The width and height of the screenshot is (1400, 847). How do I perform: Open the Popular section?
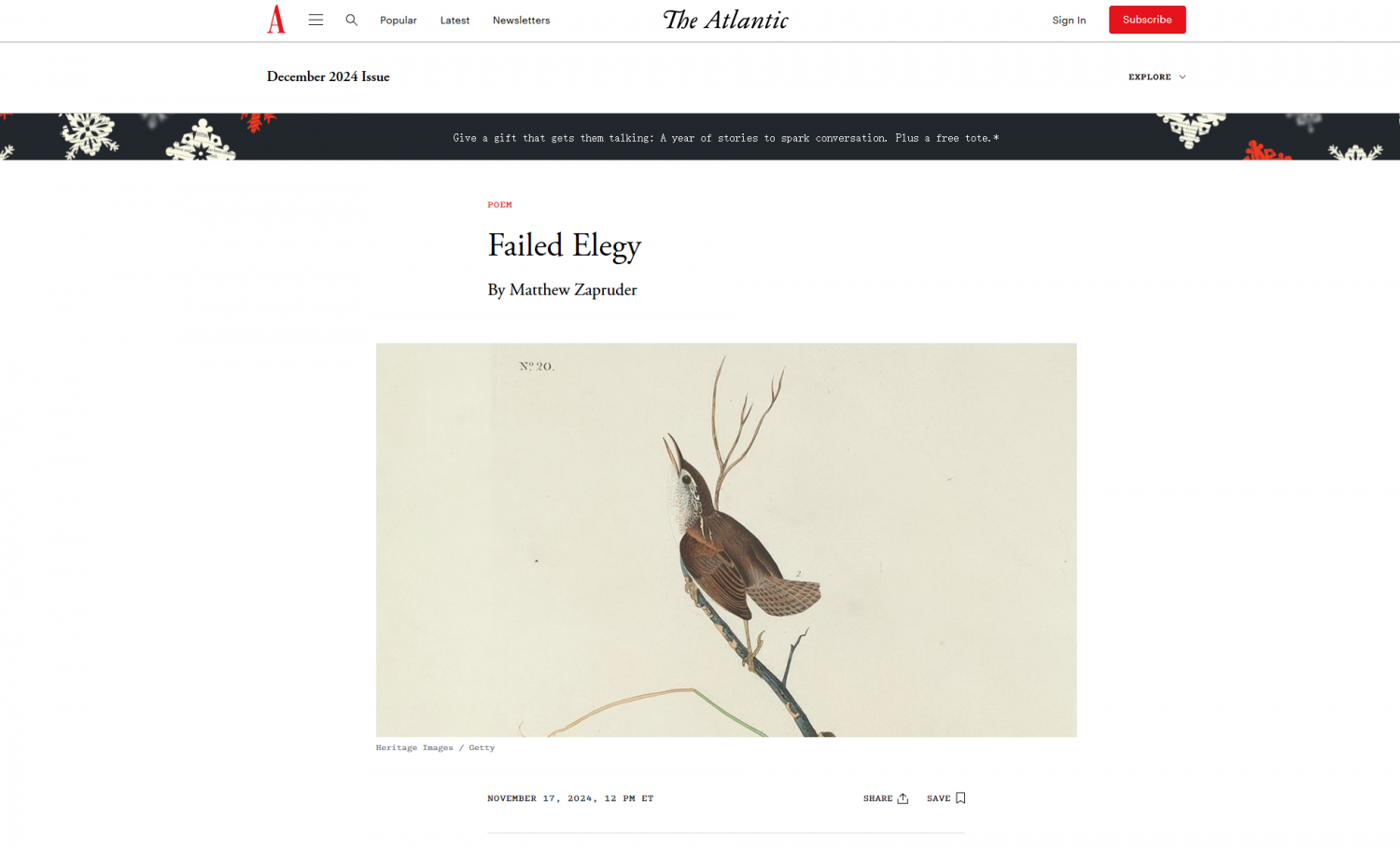[x=399, y=21]
